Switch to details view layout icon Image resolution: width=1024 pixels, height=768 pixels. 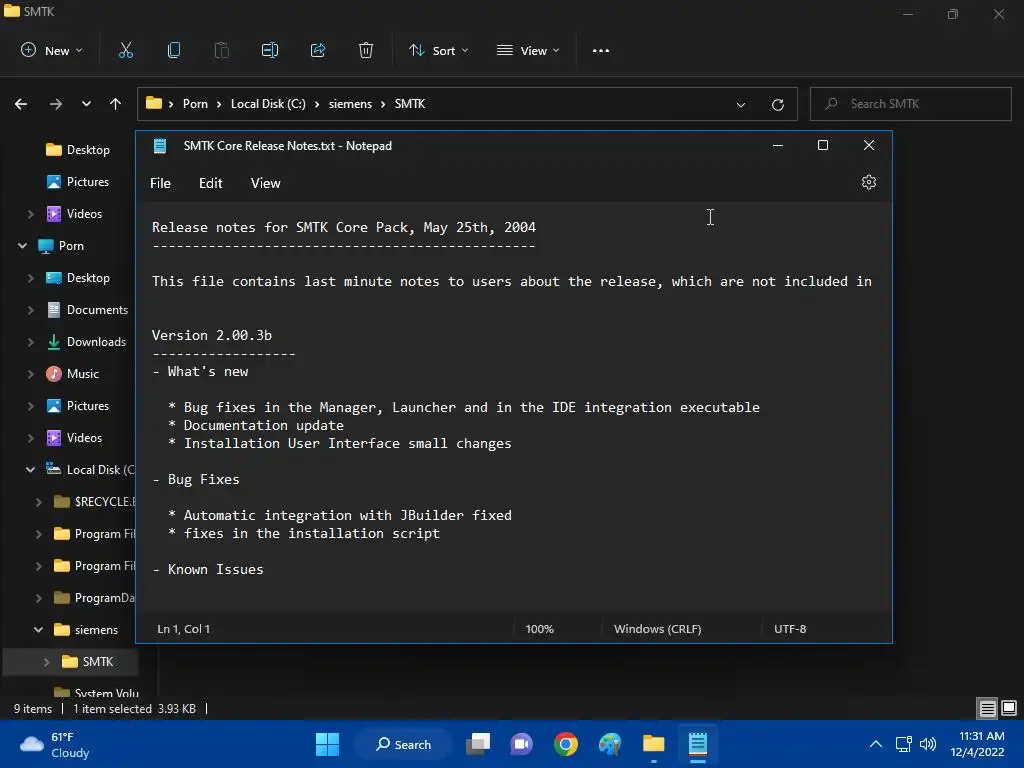987,708
